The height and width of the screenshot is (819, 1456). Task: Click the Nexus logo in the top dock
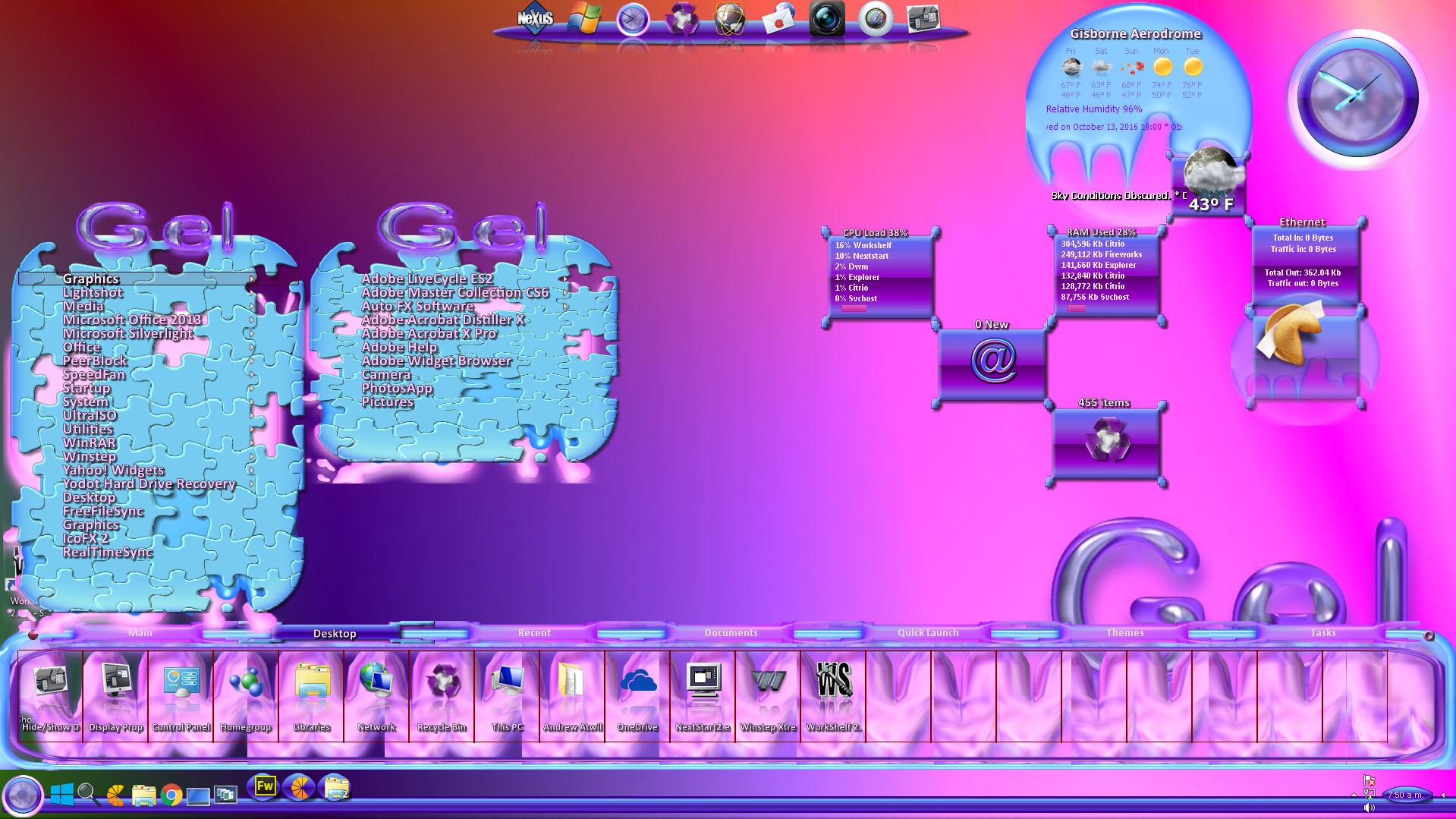pos(535,18)
